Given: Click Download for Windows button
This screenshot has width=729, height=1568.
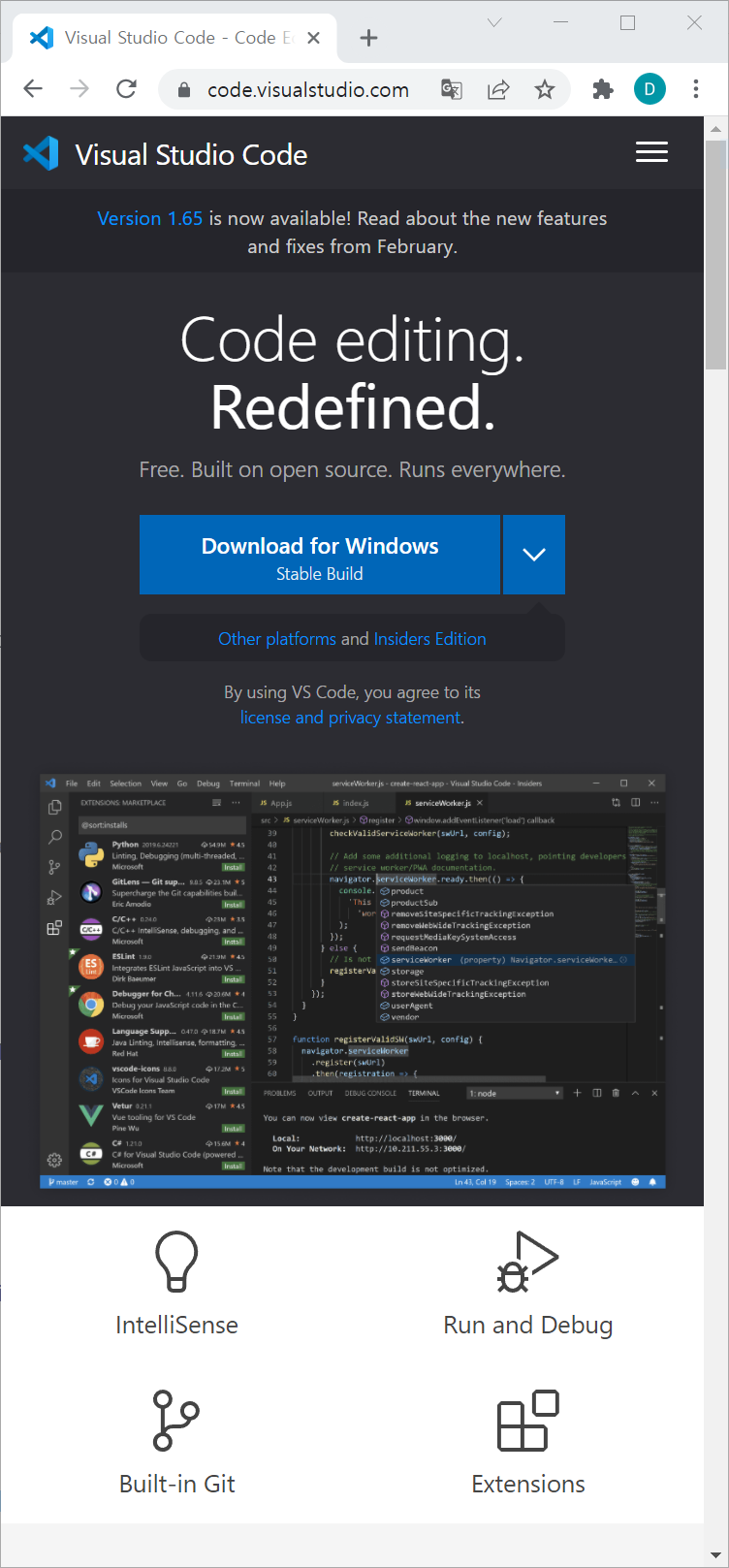Looking at the screenshot, I should pos(320,555).
